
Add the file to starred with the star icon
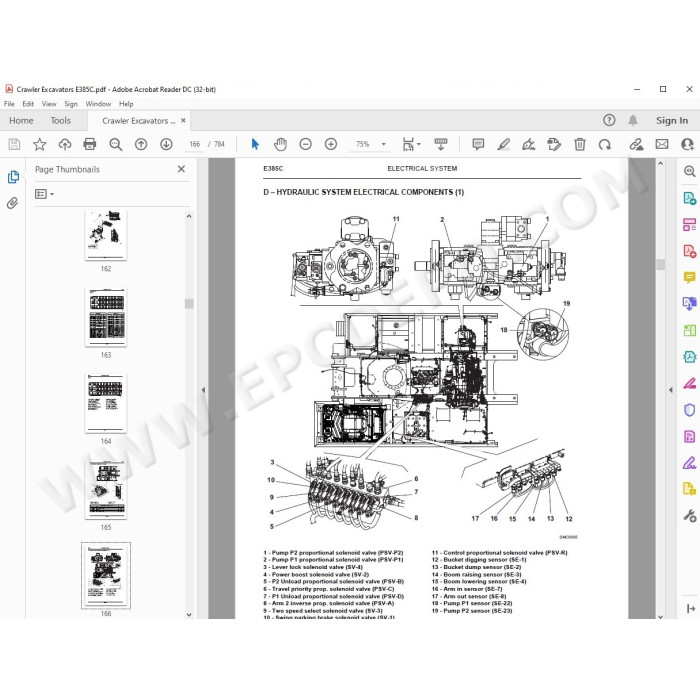tap(40, 144)
